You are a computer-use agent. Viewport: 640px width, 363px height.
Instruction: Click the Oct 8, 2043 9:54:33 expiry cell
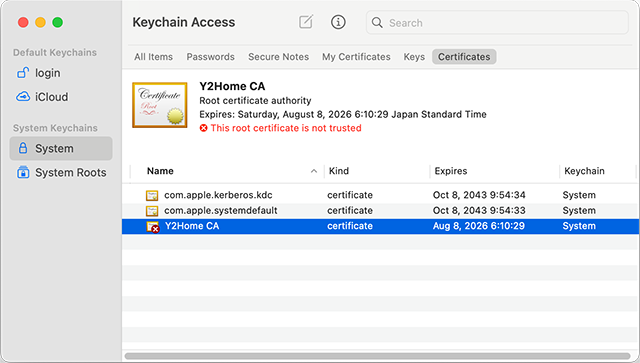tap(479, 211)
